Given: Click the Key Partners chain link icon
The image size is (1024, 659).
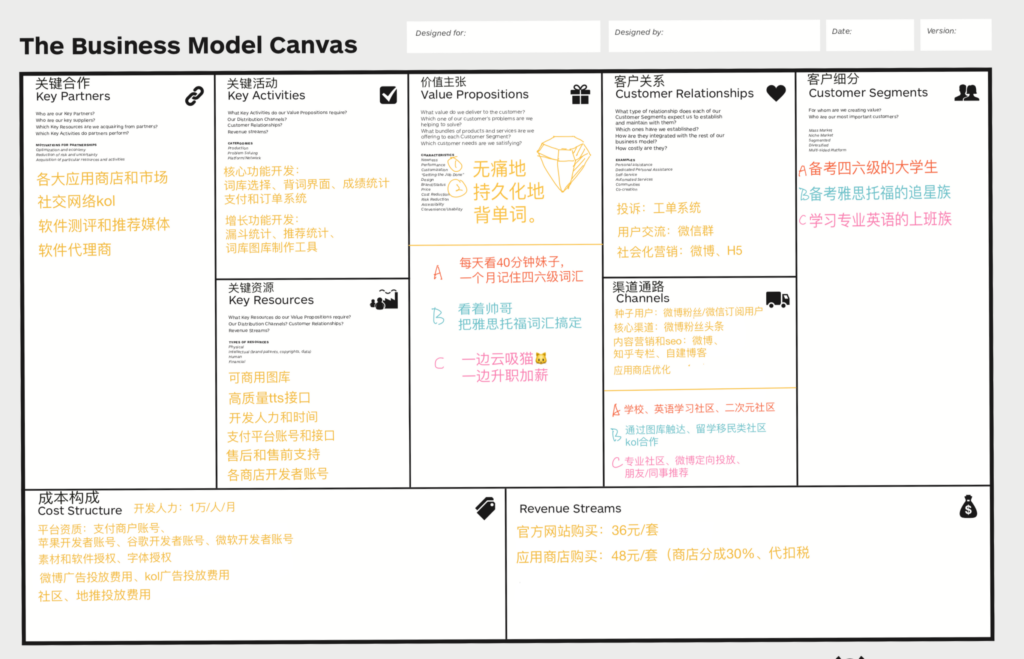Looking at the screenshot, I should click(194, 96).
